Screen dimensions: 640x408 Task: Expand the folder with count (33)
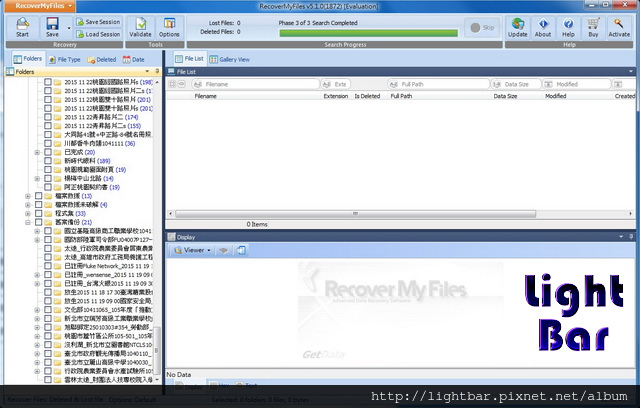click(x=28, y=213)
